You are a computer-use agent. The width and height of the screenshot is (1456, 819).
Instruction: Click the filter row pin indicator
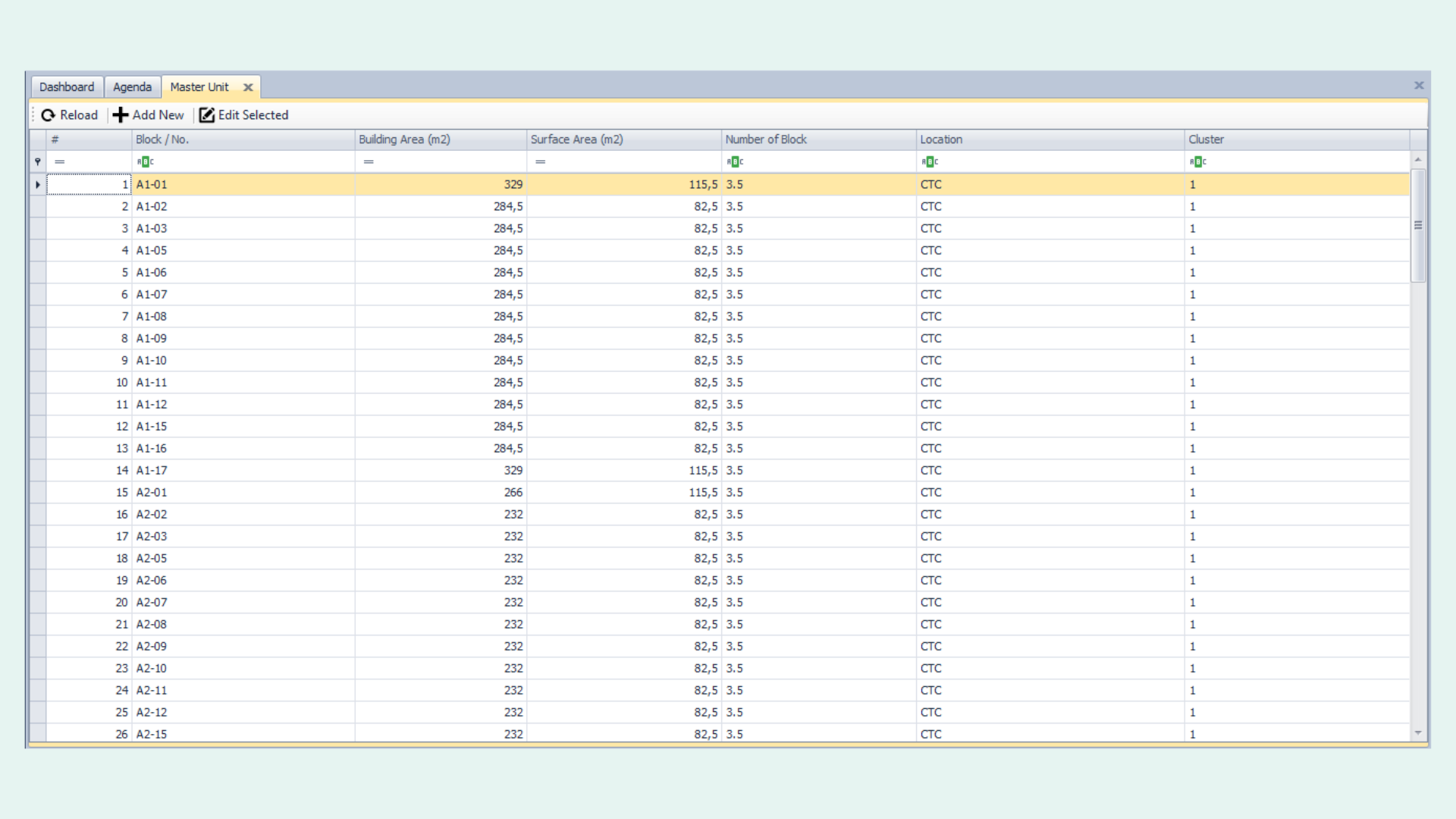(37, 162)
